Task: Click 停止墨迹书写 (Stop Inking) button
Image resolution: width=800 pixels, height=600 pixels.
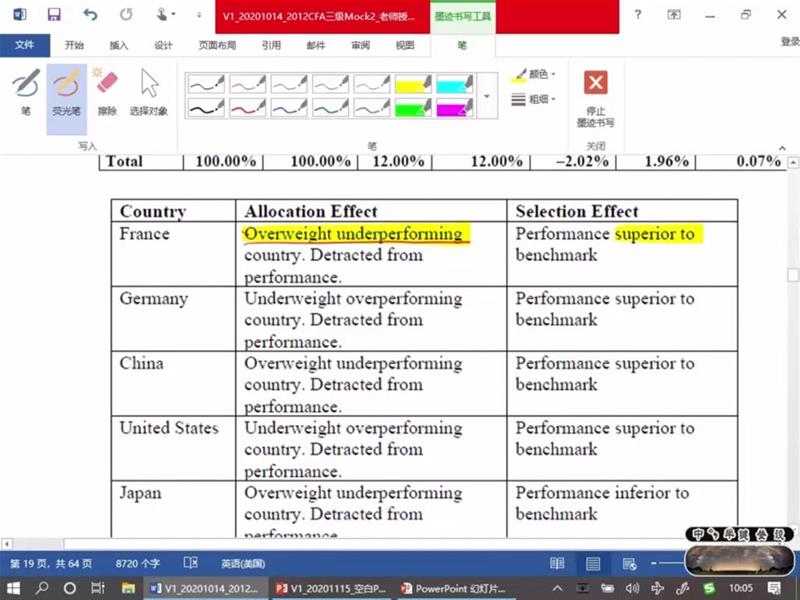Action: (x=596, y=98)
